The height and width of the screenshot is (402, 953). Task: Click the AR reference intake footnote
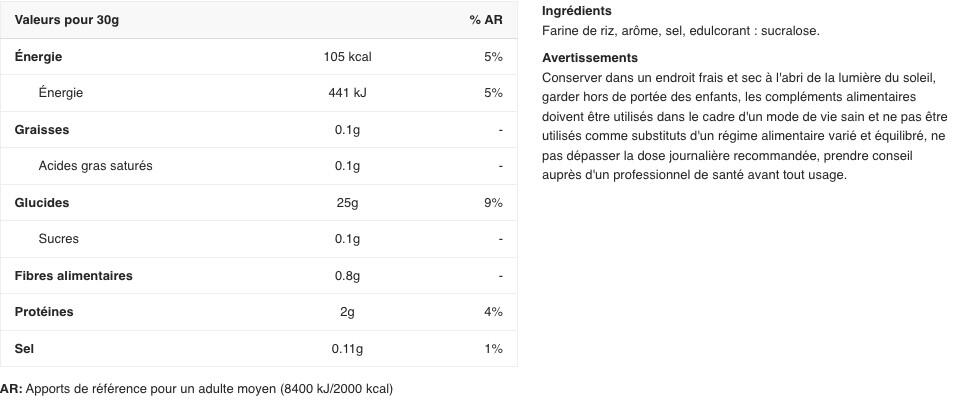coord(197,389)
